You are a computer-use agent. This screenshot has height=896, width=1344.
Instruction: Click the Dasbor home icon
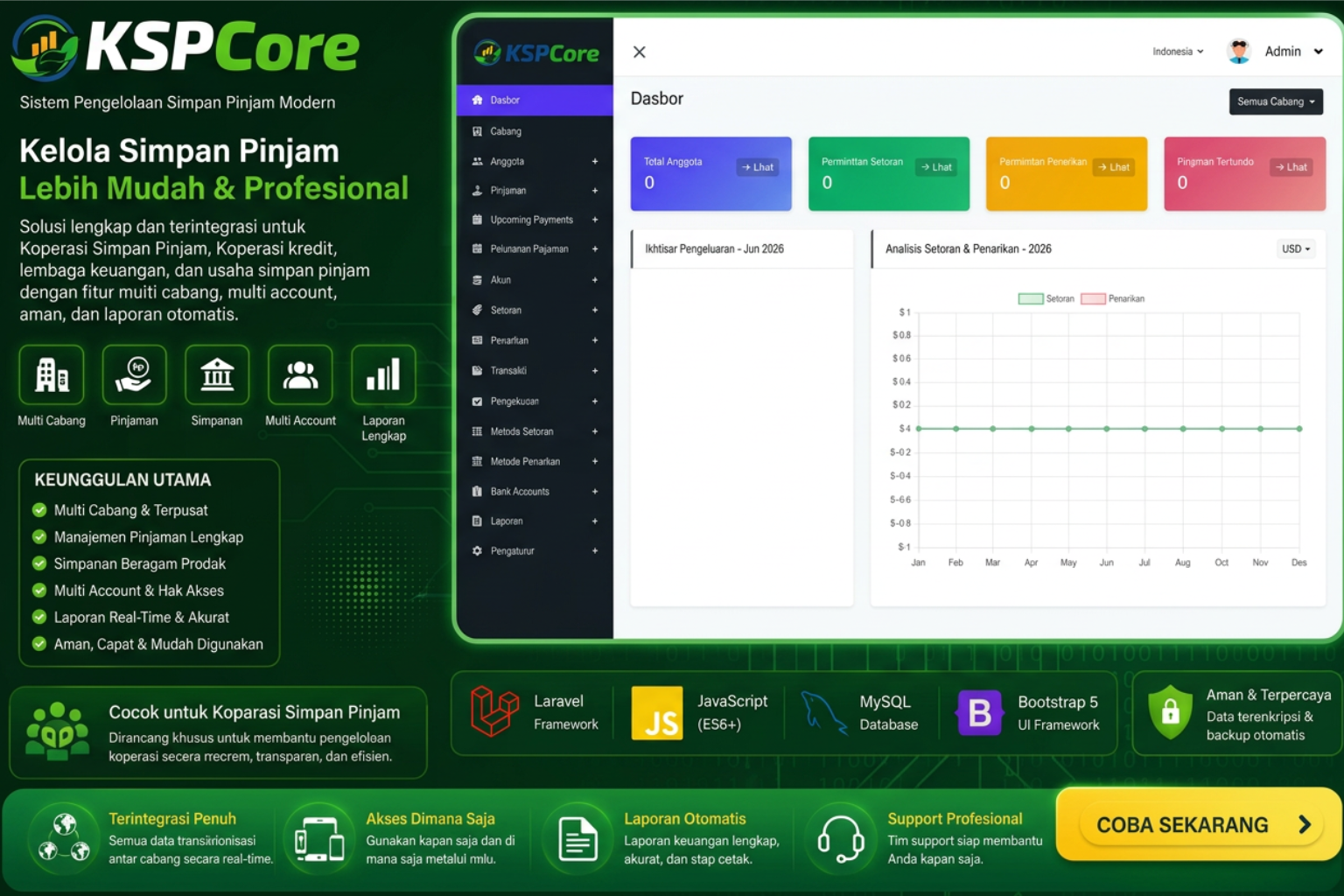coord(477,100)
